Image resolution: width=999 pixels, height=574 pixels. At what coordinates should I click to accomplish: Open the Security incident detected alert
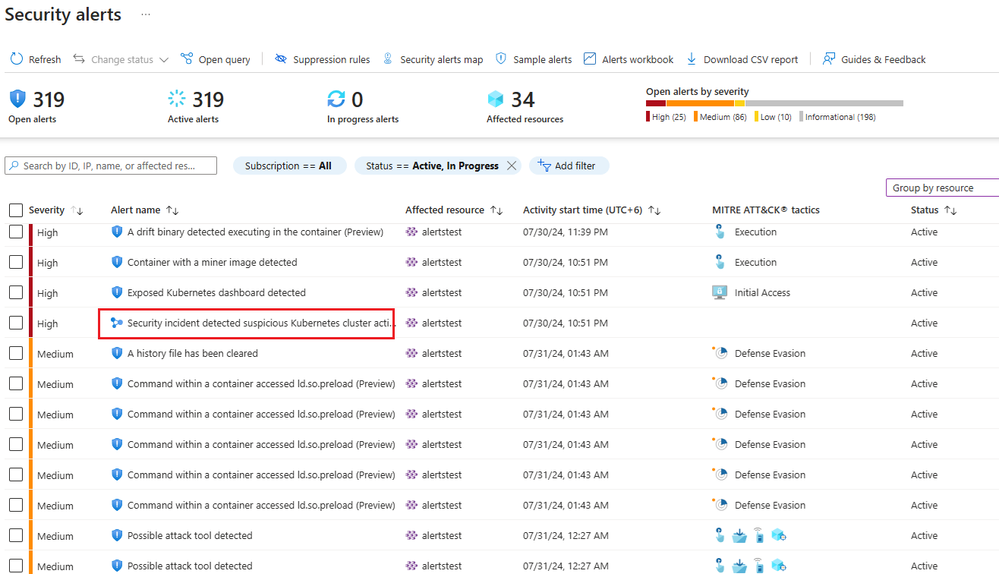point(259,323)
